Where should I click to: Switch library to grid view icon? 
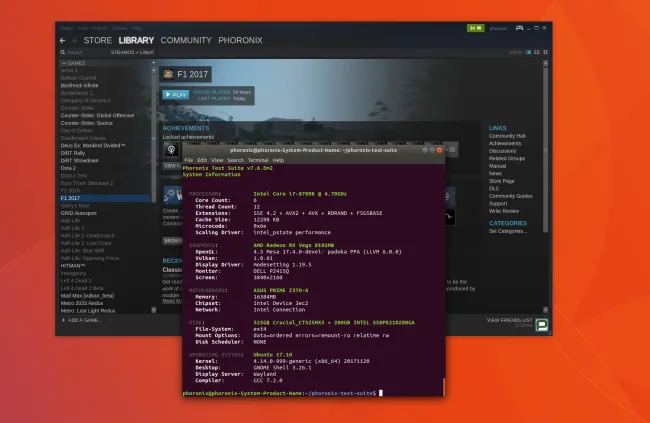tap(546, 52)
